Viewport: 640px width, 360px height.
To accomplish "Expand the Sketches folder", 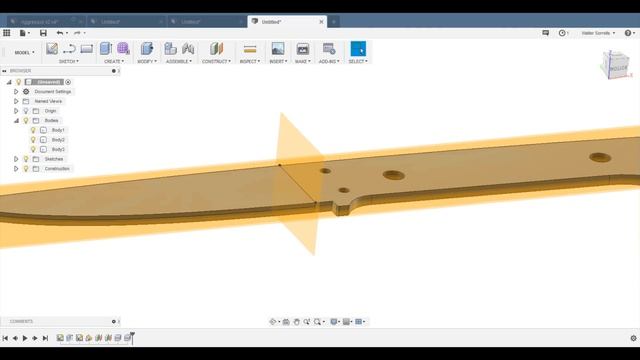I will 16,159.
